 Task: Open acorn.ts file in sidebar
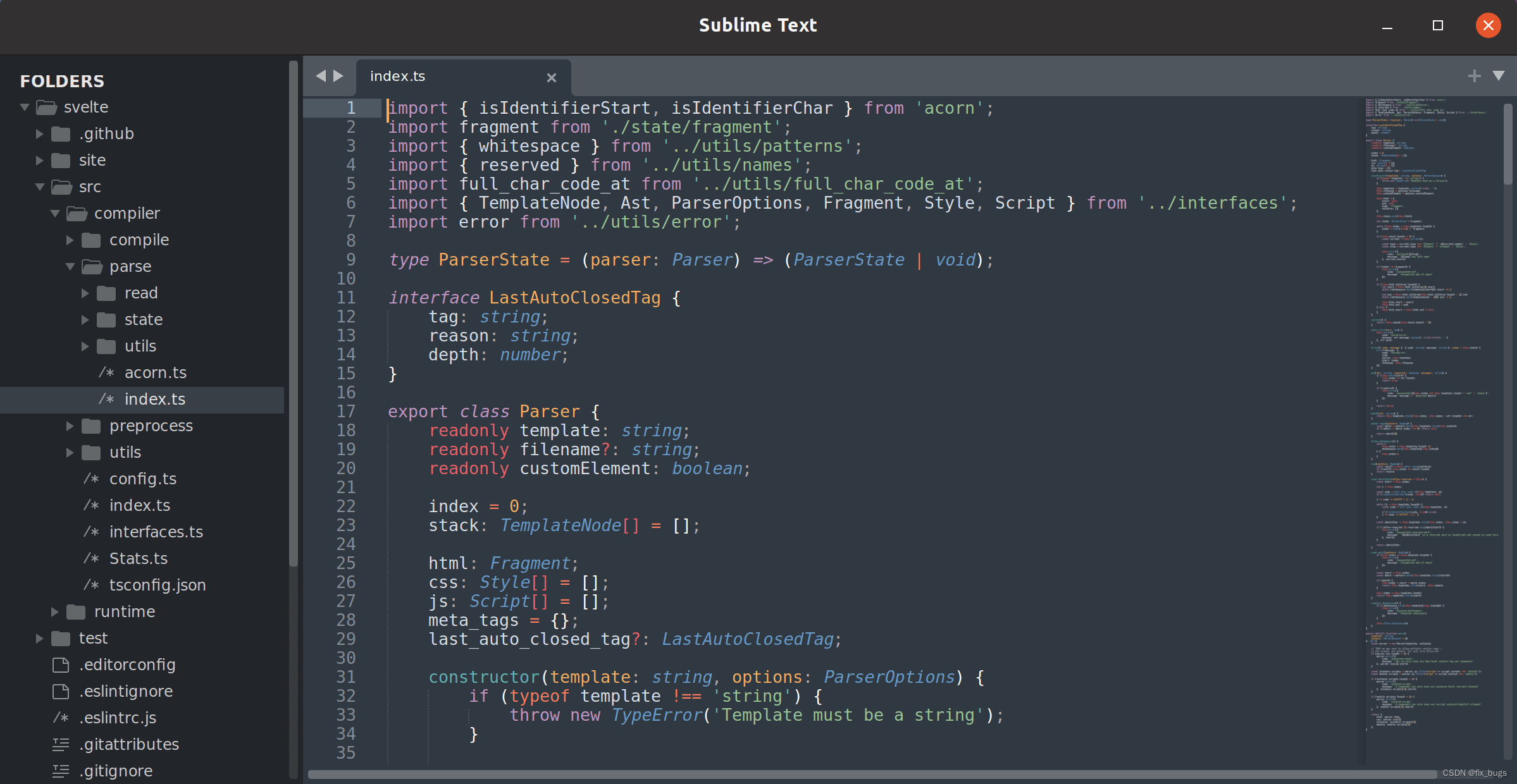point(155,373)
